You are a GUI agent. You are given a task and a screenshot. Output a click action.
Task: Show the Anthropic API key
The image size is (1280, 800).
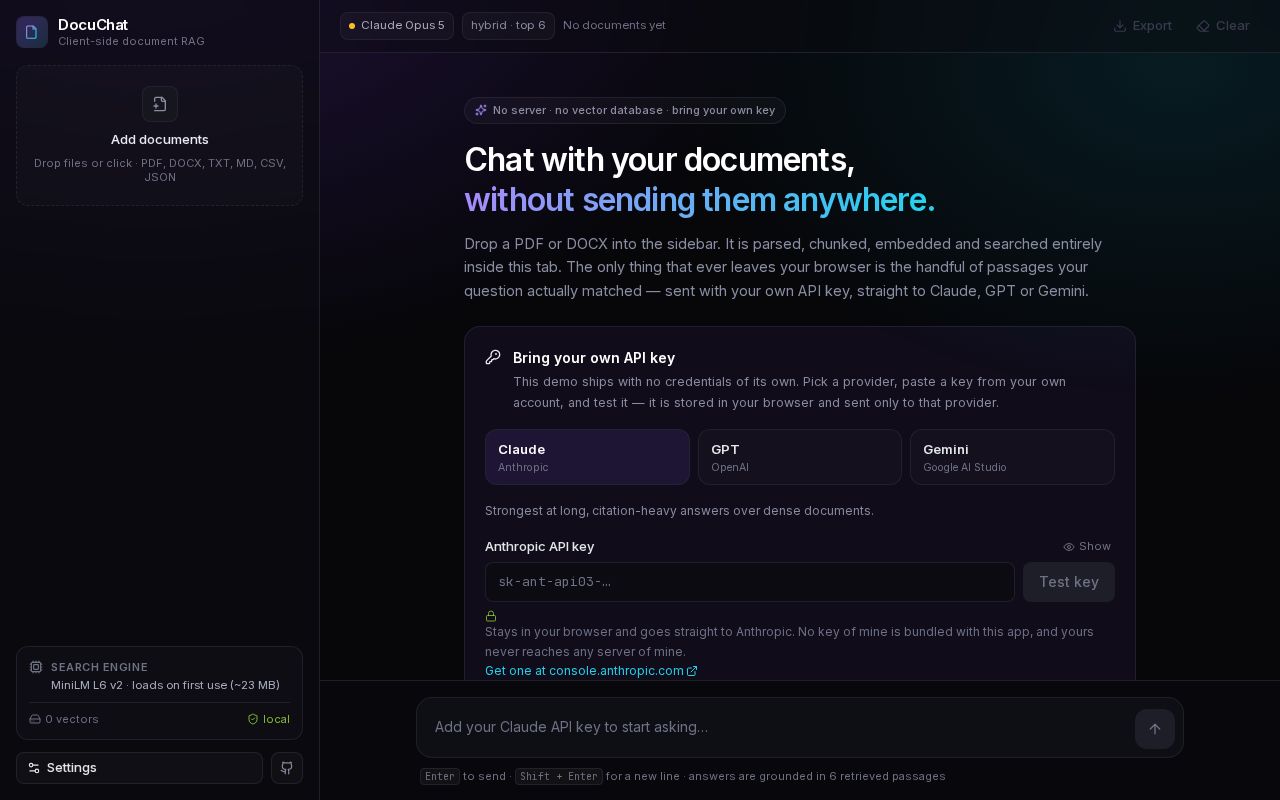1087,546
